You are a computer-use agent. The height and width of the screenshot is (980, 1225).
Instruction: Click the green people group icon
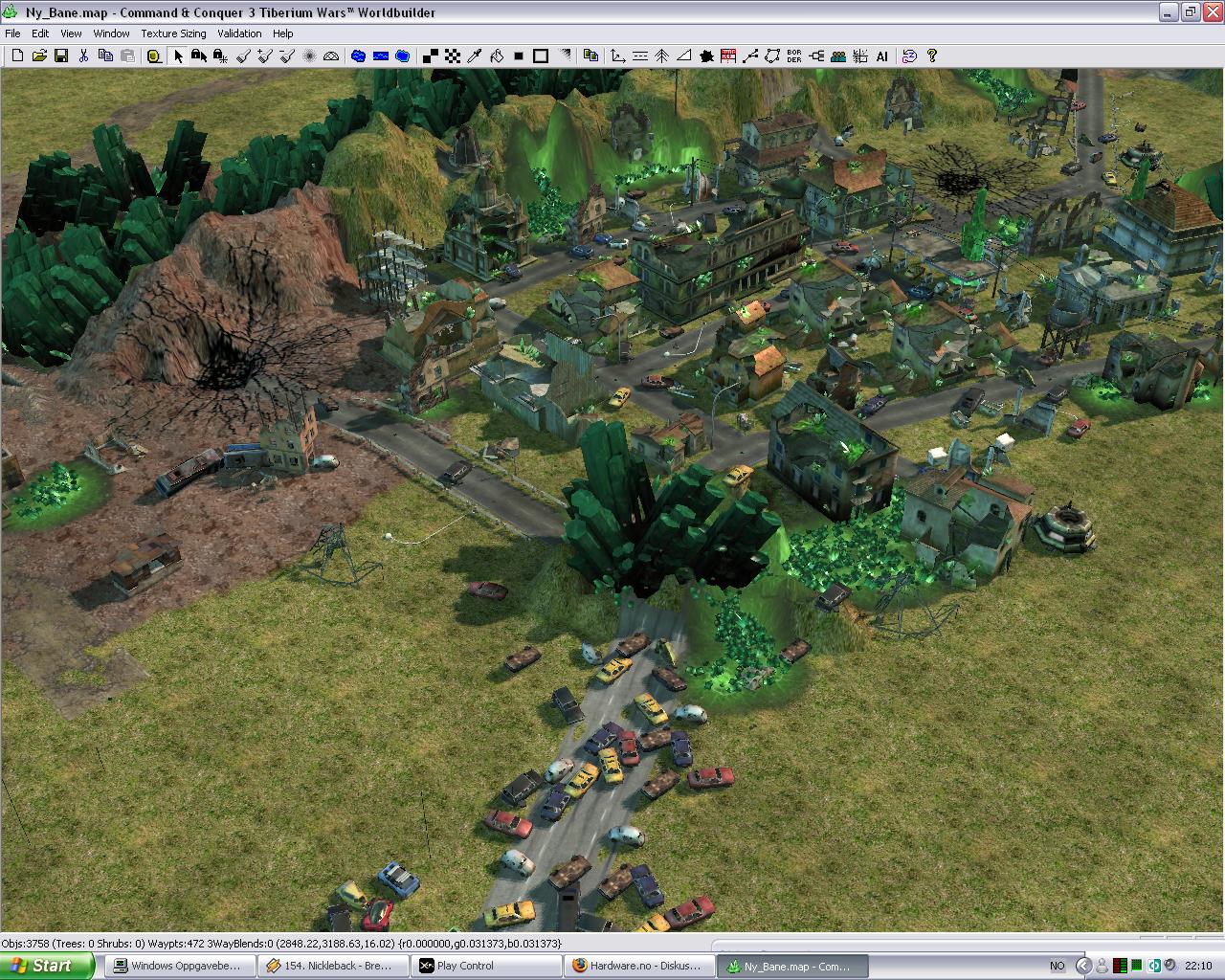pyautogui.click(x=838, y=56)
